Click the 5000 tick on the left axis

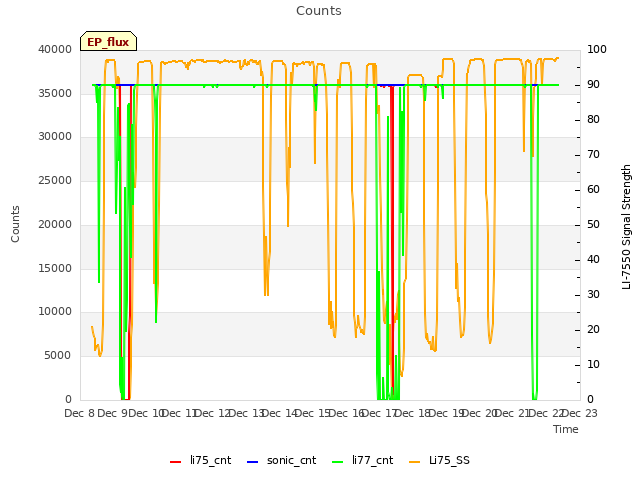pyautogui.click(x=58, y=356)
